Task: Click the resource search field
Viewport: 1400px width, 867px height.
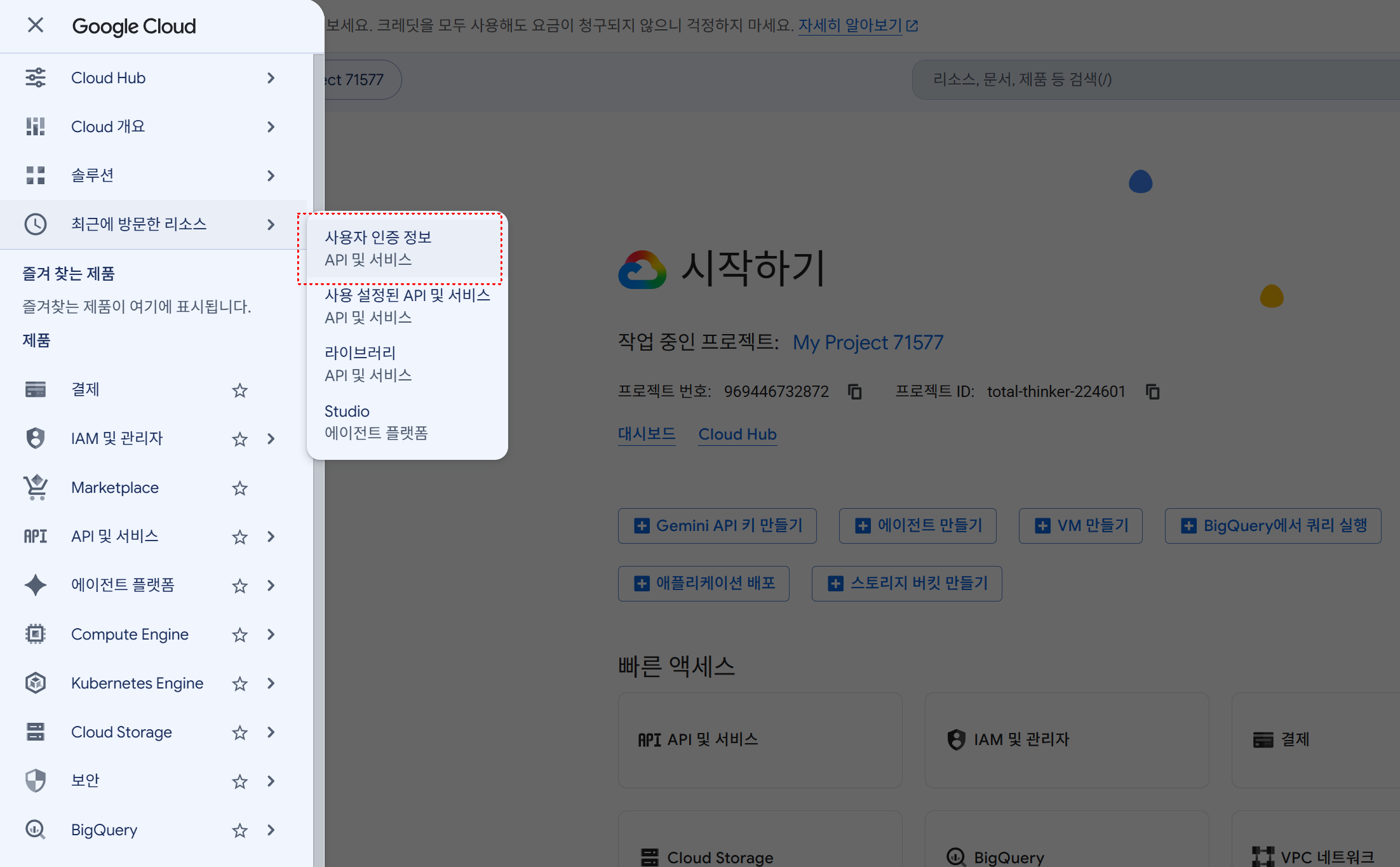Action: click(x=1156, y=79)
